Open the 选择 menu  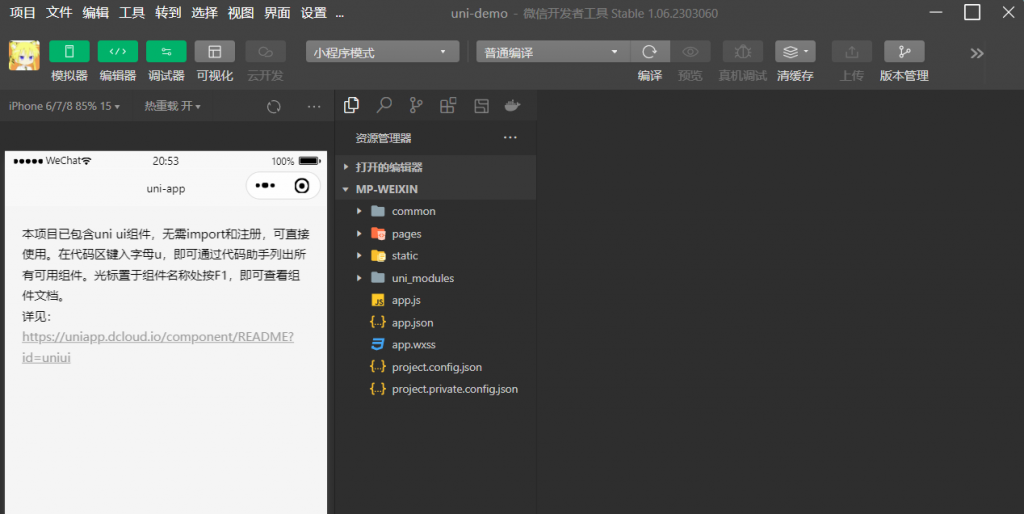204,13
